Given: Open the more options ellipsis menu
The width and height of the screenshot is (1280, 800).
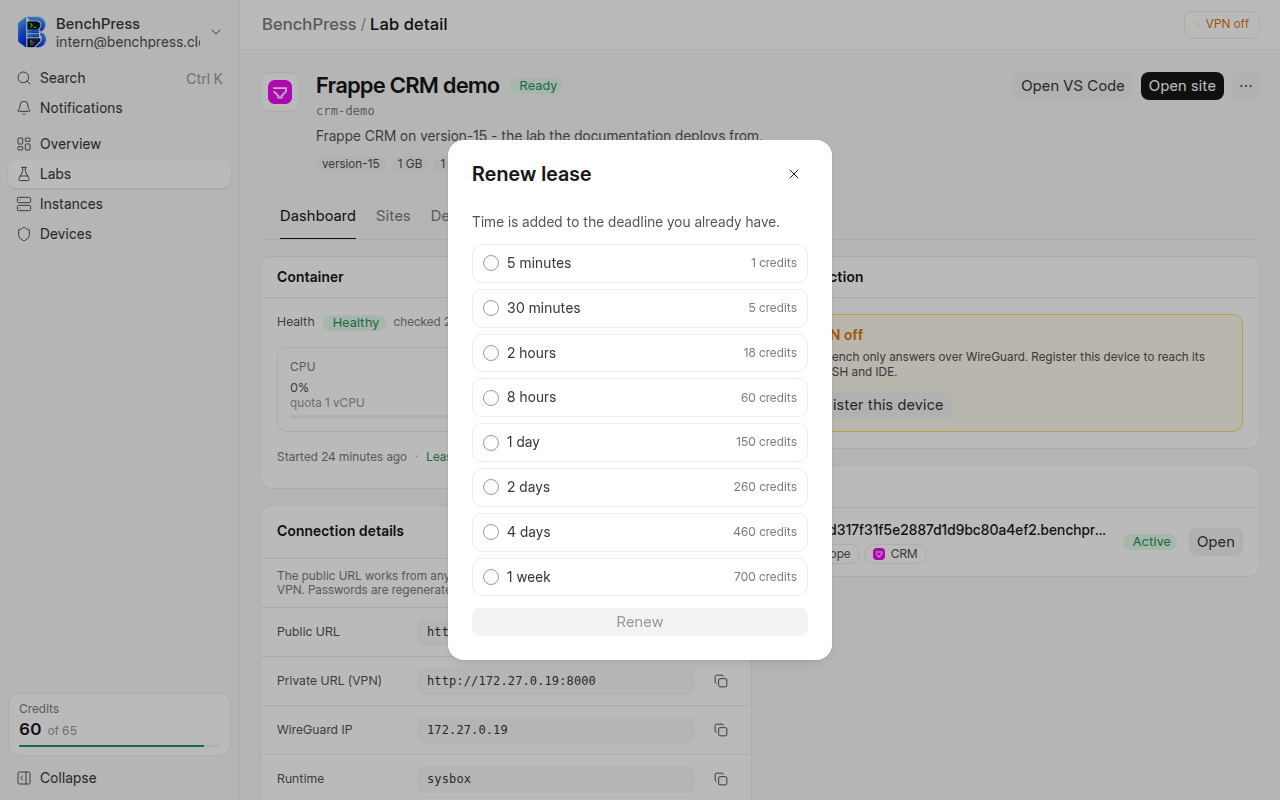Looking at the screenshot, I should 1246,86.
